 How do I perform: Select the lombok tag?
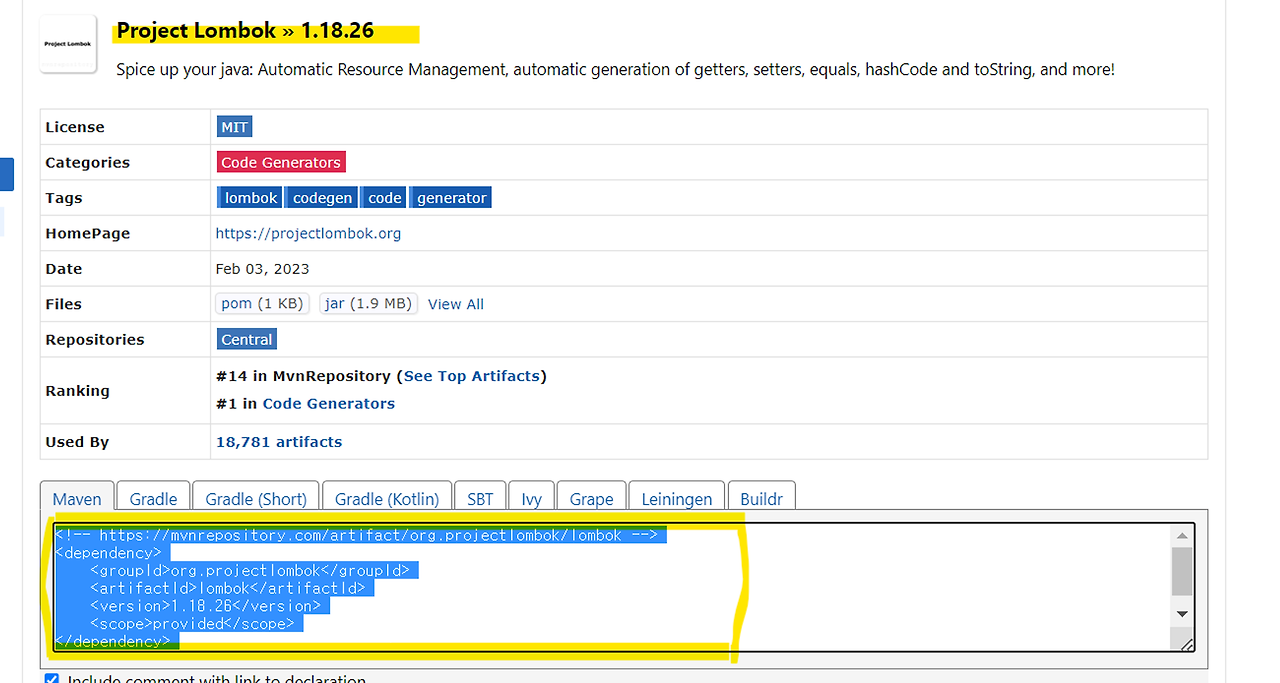tap(250, 198)
